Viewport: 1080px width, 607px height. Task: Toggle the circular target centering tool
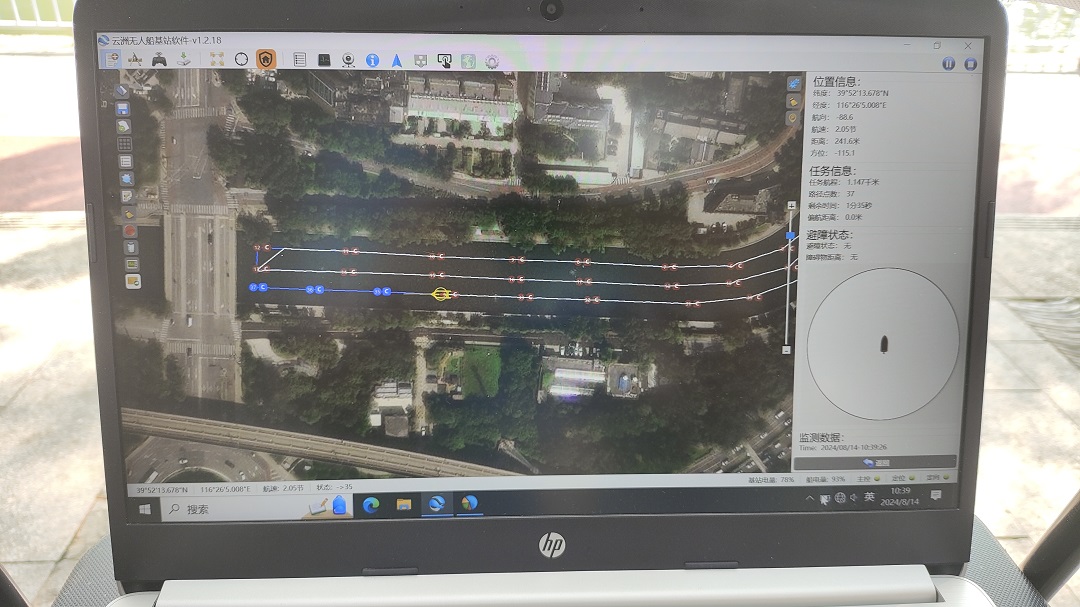click(x=241, y=60)
